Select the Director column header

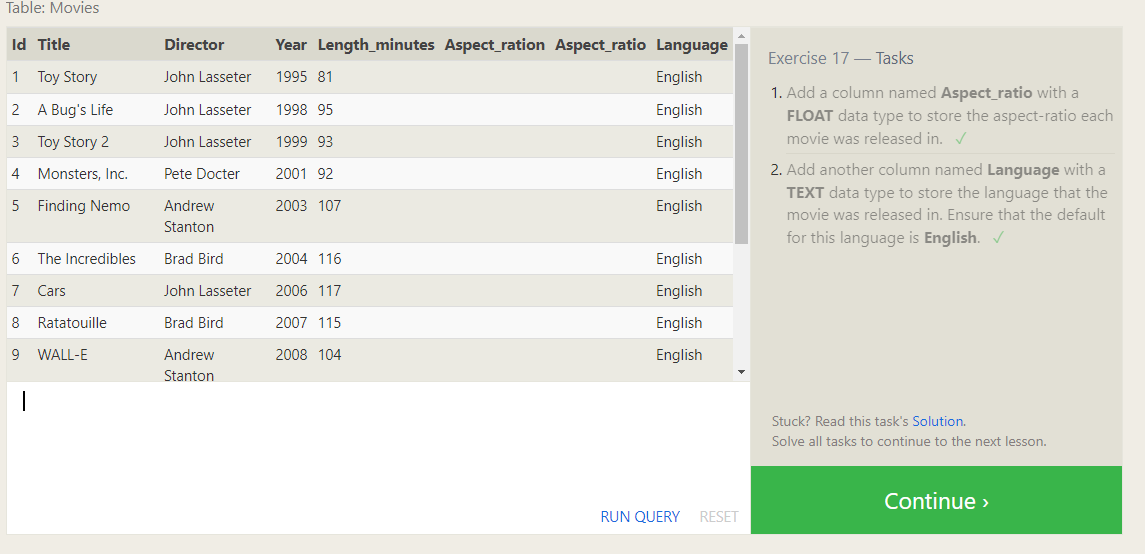pyautogui.click(x=194, y=45)
